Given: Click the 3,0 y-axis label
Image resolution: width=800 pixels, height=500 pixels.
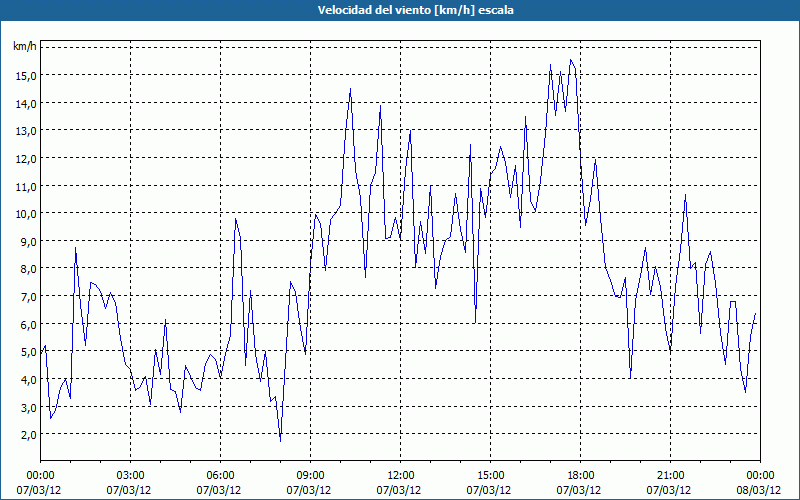Looking at the screenshot, I should (x=29, y=408).
